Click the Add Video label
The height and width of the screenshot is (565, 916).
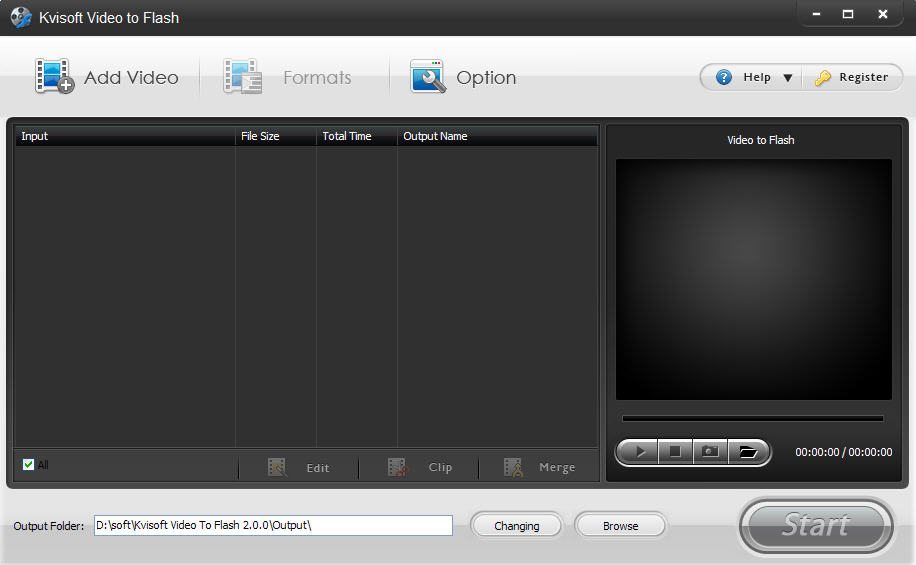pyautogui.click(x=131, y=77)
